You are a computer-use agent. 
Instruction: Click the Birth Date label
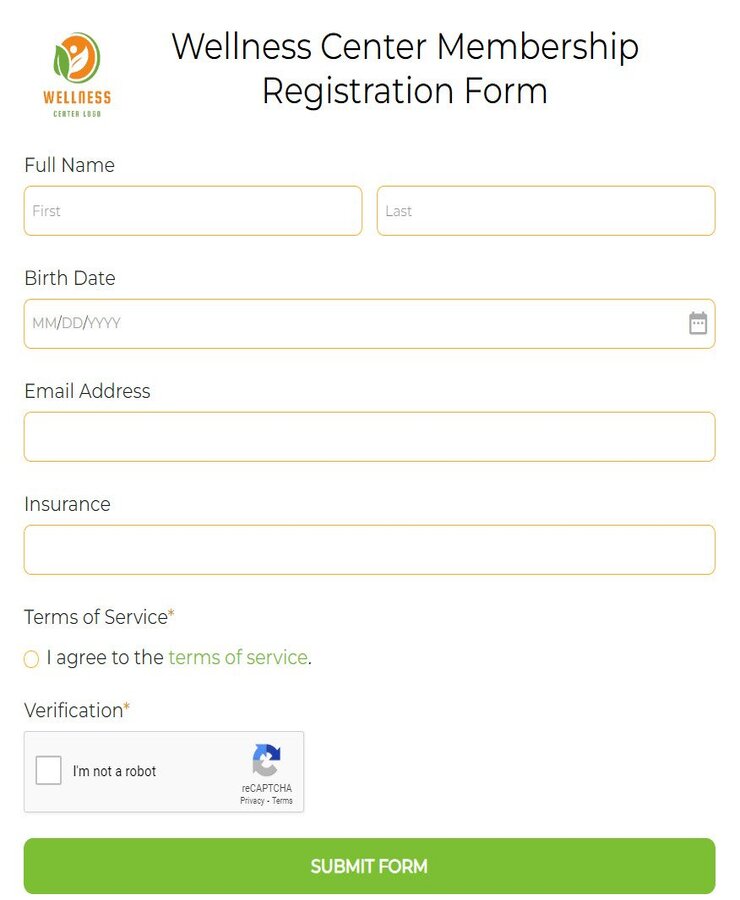(x=69, y=278)
